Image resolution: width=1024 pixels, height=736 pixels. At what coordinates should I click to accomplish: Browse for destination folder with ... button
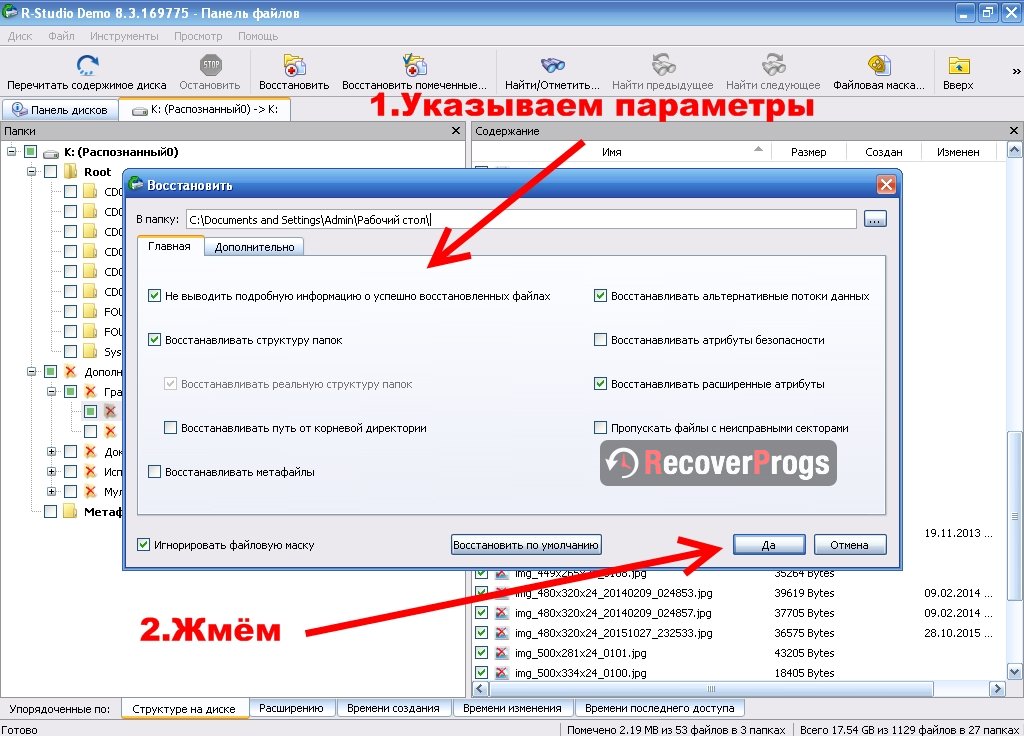[875, 219]
